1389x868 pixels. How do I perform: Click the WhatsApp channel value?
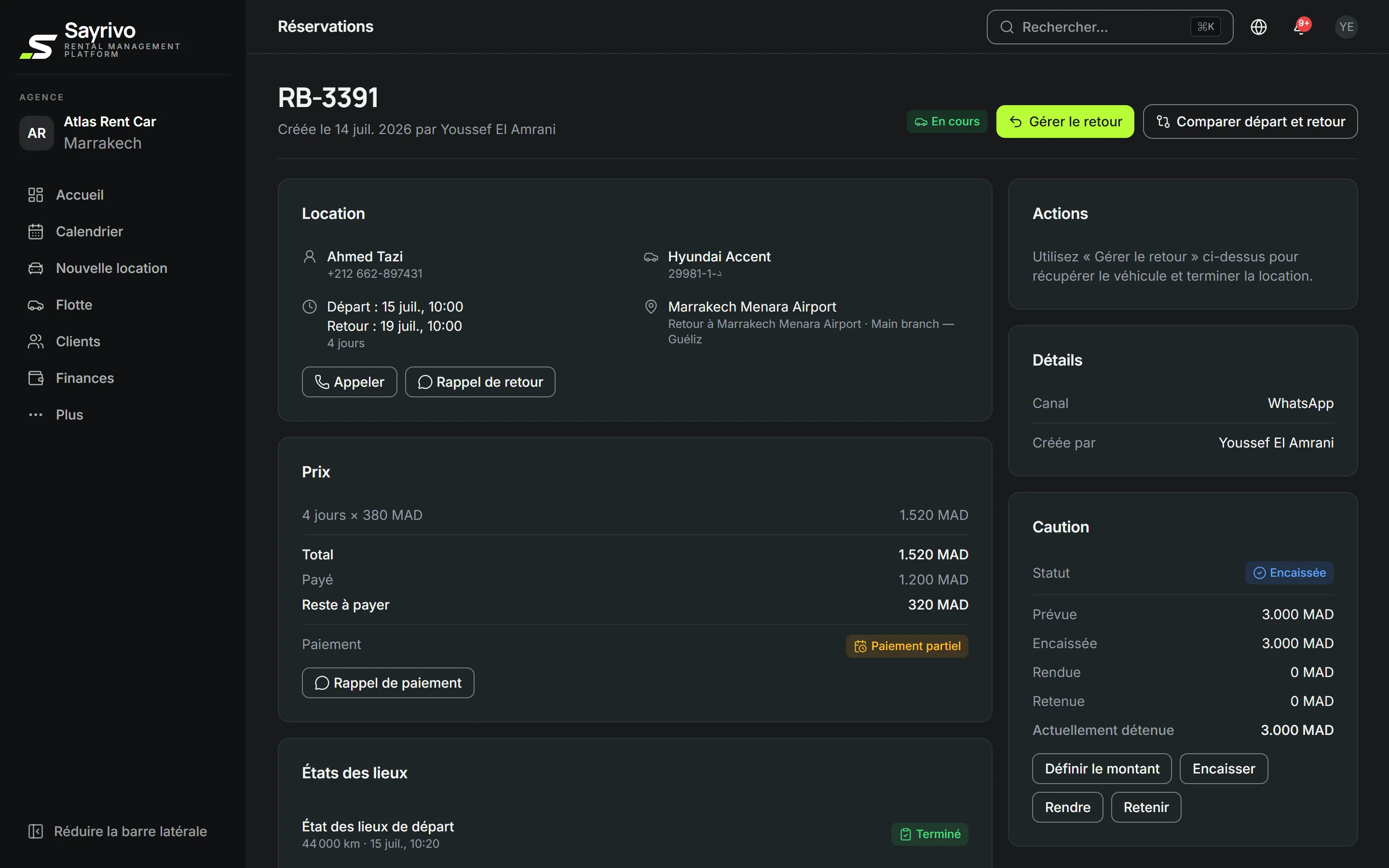pyautogui.click(x=1301, y=403)
